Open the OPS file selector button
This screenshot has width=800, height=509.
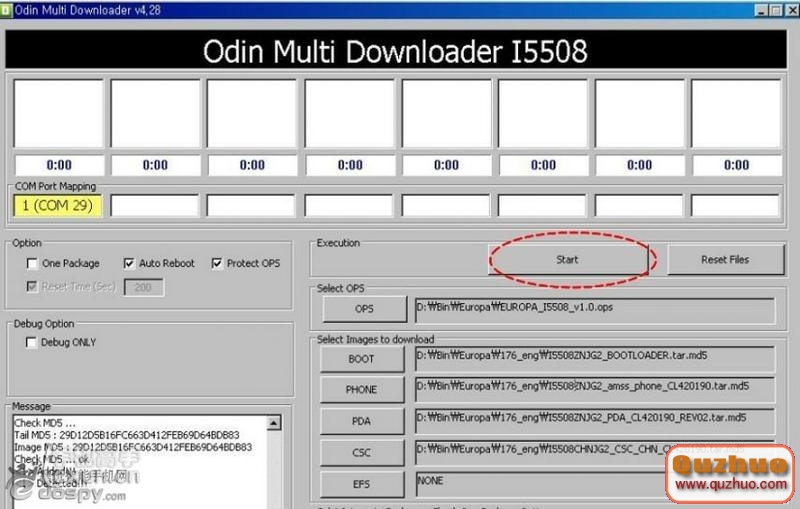[364, 309]
